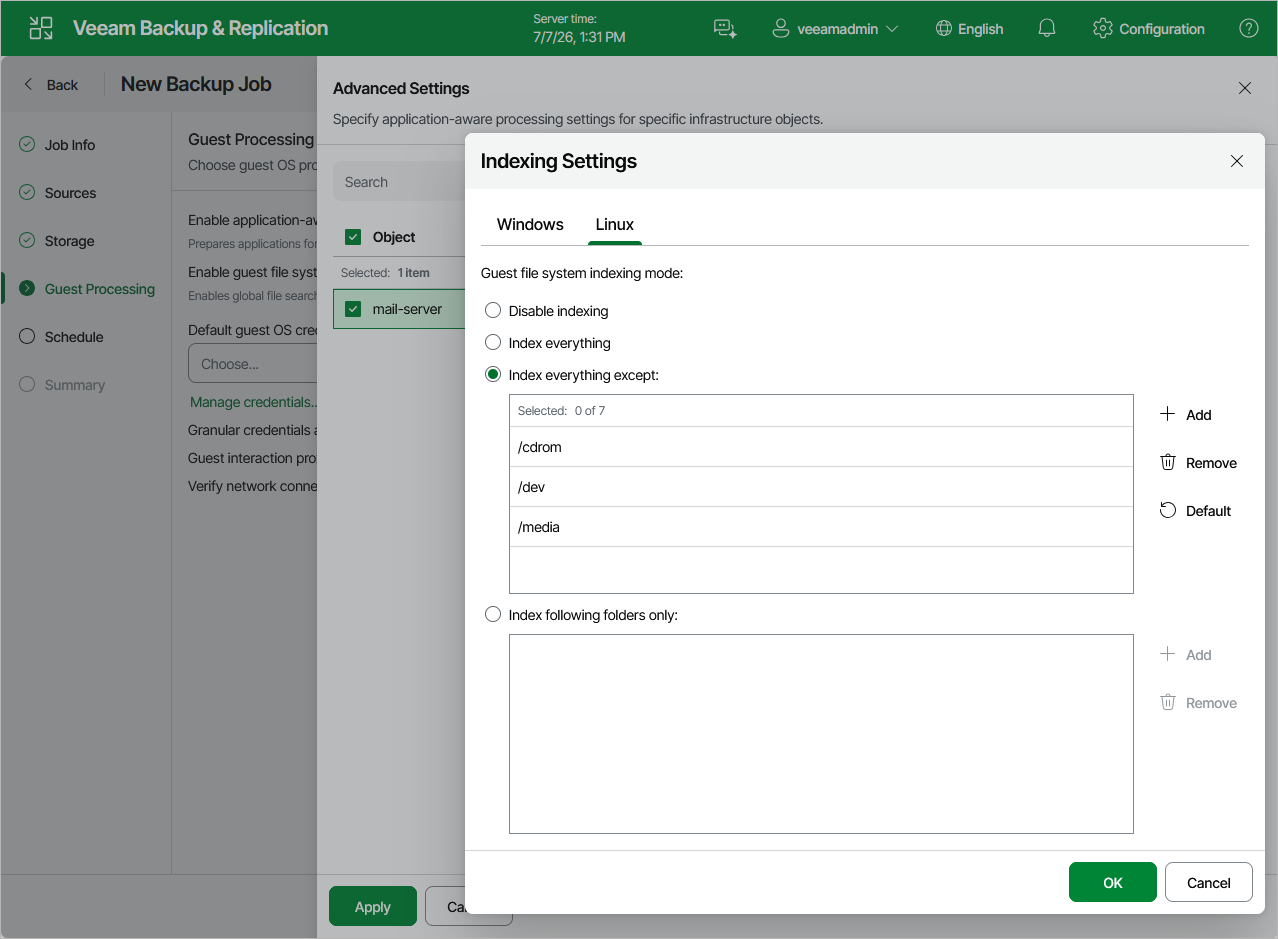Click the 'Selected: 0 of 7' text
Viewport: 1278px width, 939px height.
pos(561,411)
